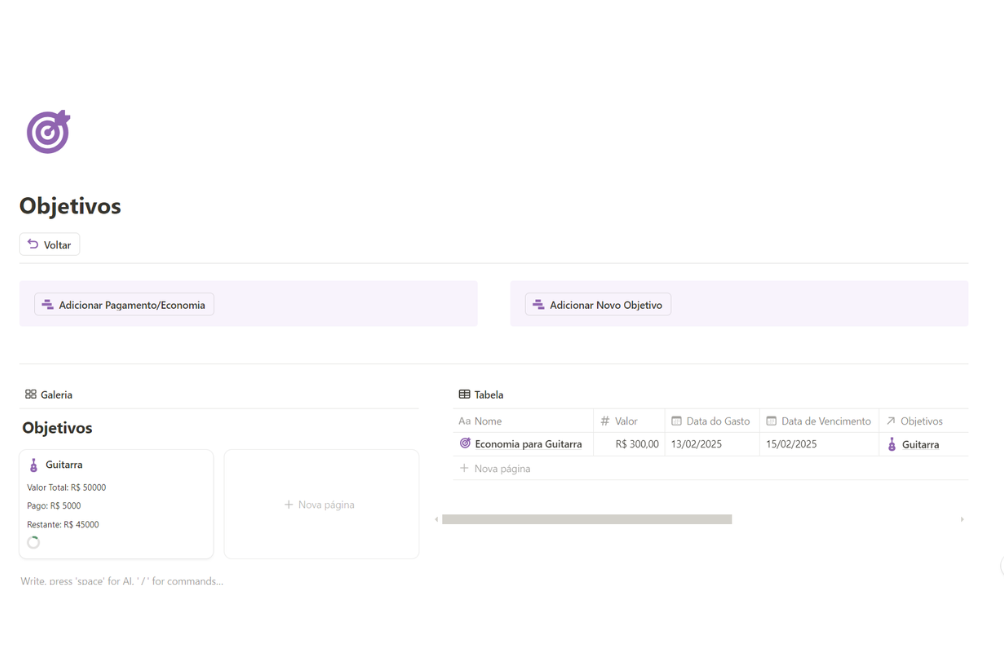Click Adicionar Pagamento/Economia button
1004x668 pixels.
point(124,305)
